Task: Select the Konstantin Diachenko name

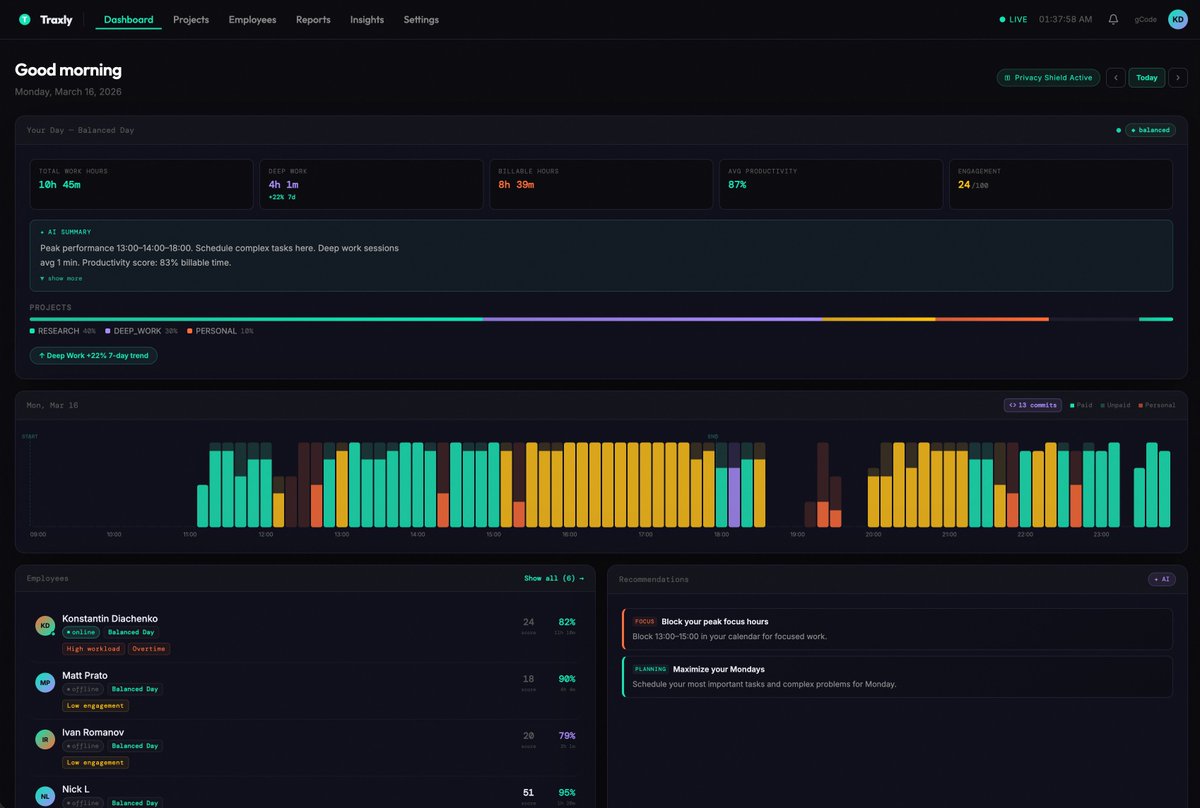Action: point(110,619)
